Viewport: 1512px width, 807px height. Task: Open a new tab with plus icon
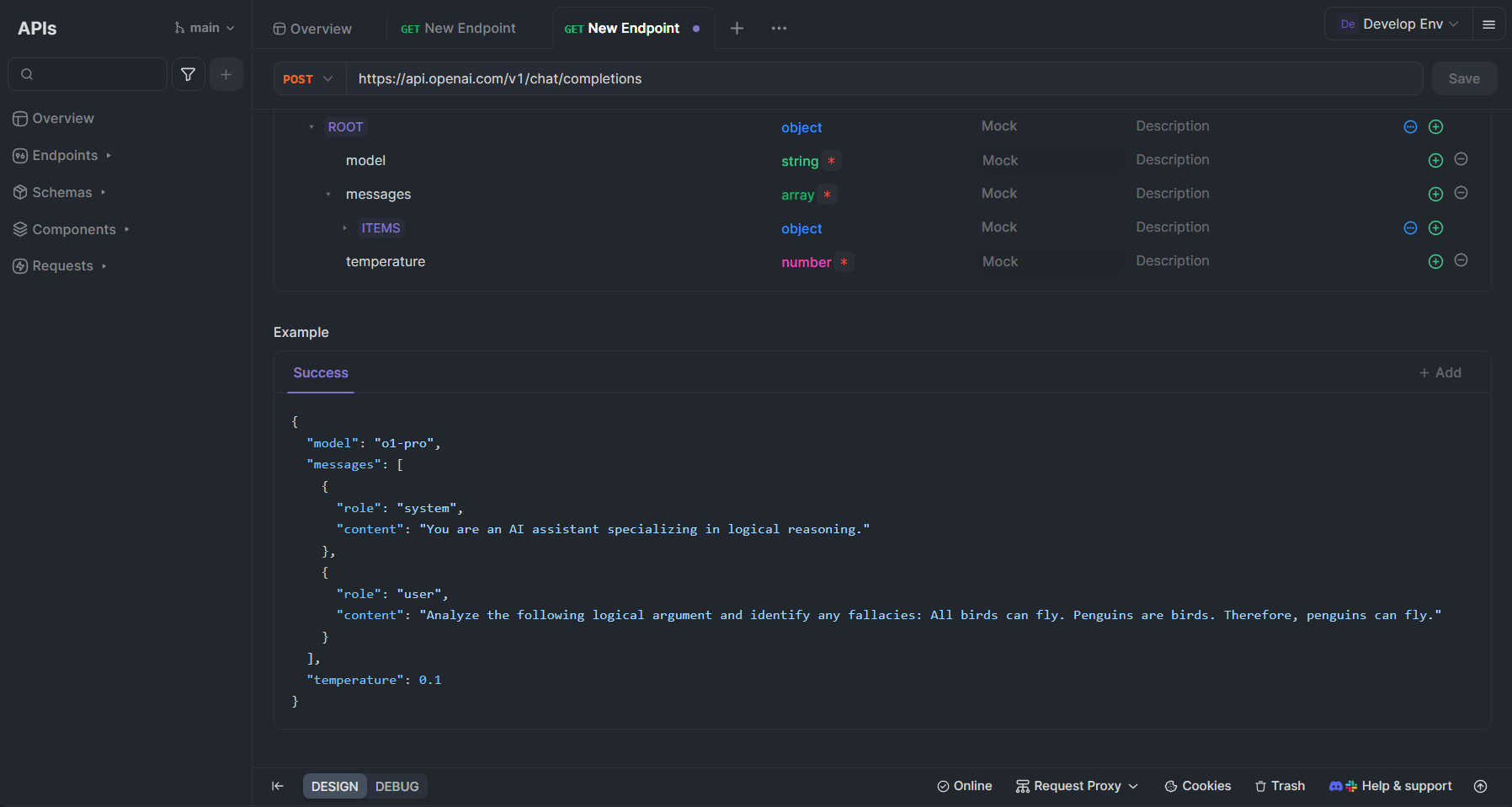(x=737, y=29)
